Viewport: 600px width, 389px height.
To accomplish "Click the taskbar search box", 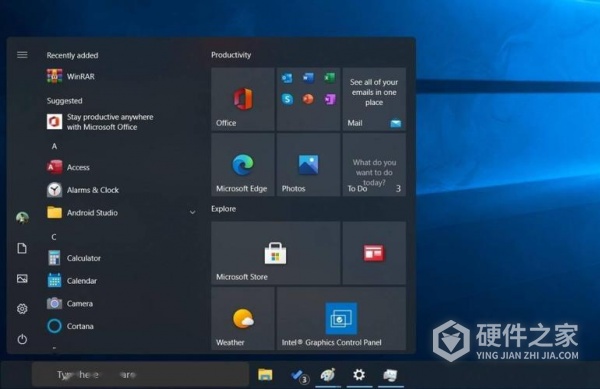I will click(140, 374).
